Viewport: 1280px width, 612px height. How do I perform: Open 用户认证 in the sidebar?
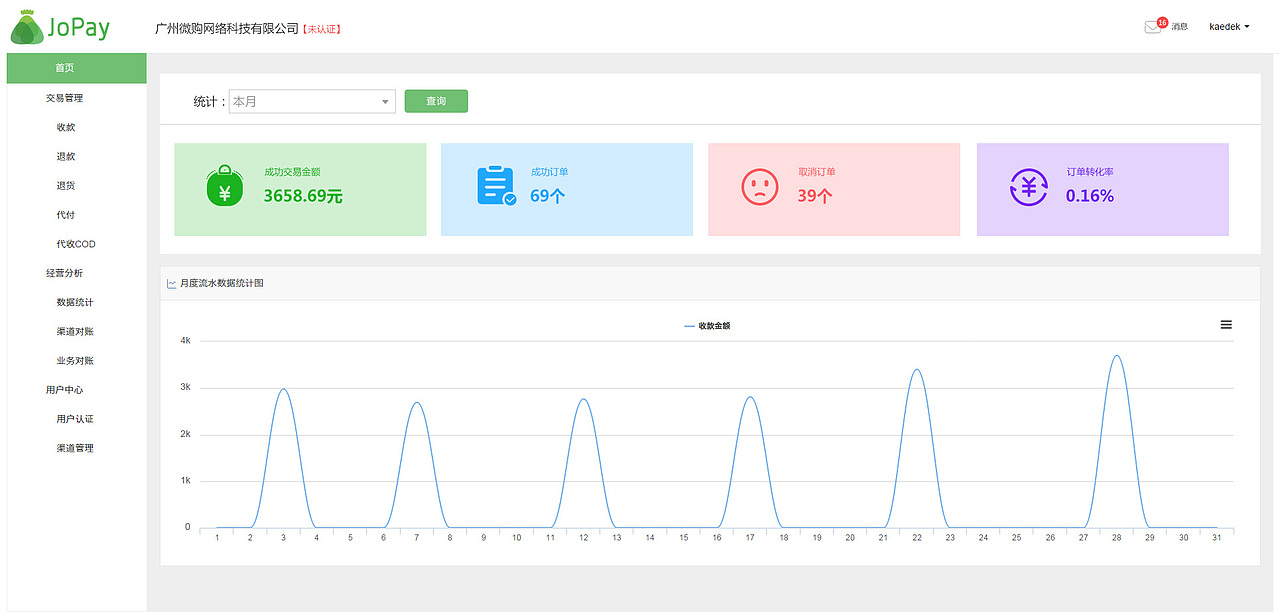(75, 419)
